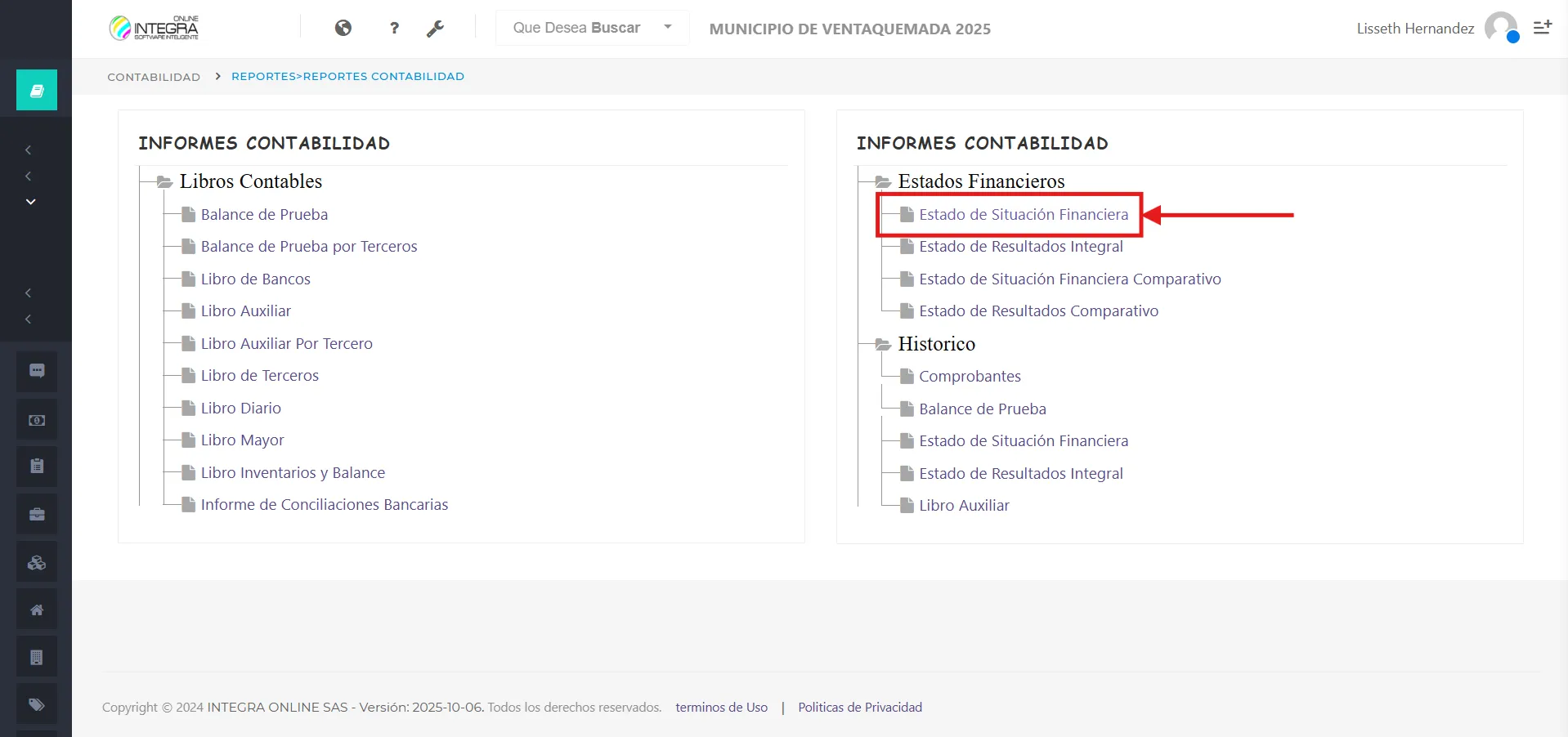
Task: Open help via the question mark icon
Action: coord(395,29)
